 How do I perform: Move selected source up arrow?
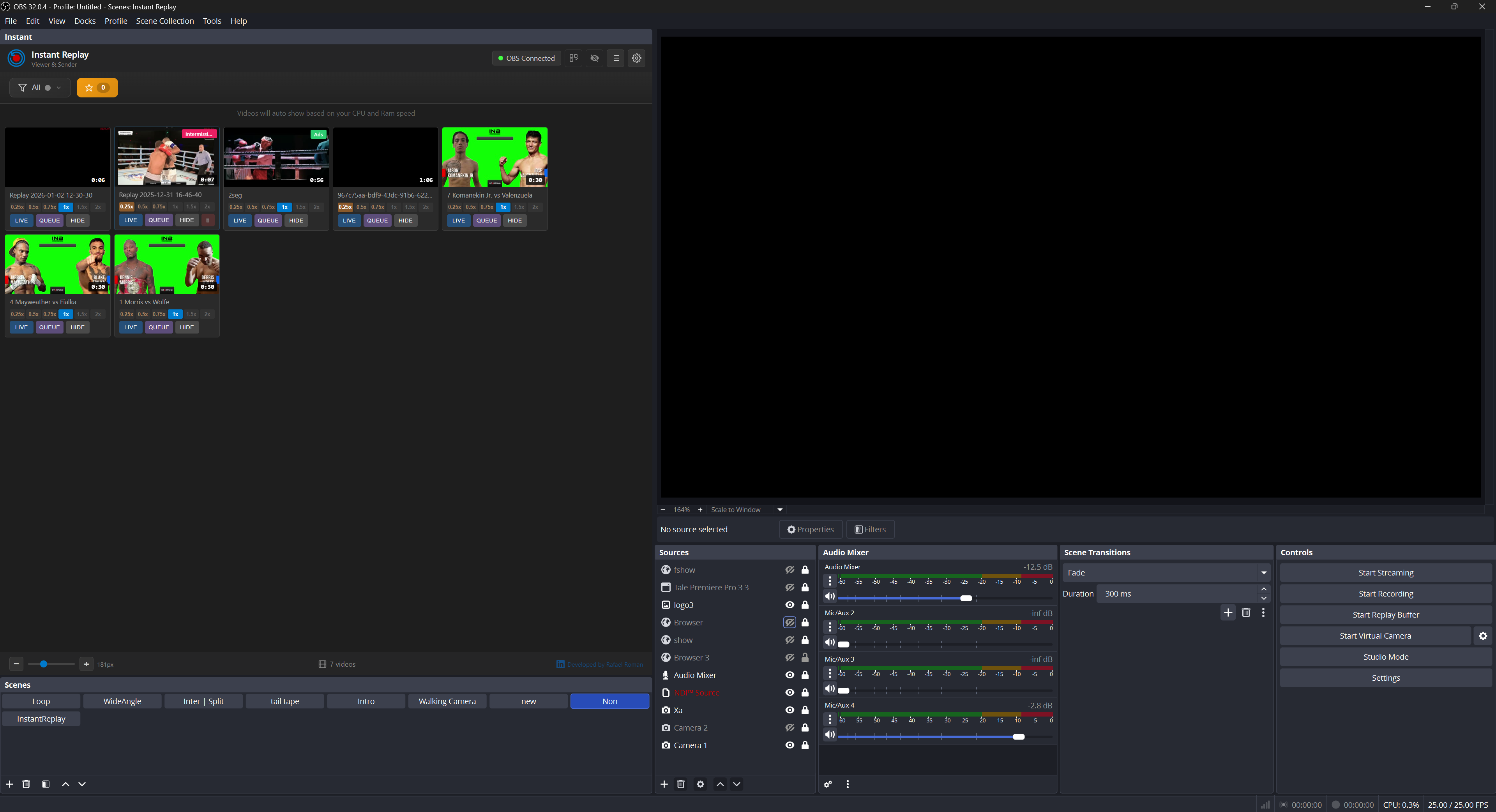tap(720, 784)
